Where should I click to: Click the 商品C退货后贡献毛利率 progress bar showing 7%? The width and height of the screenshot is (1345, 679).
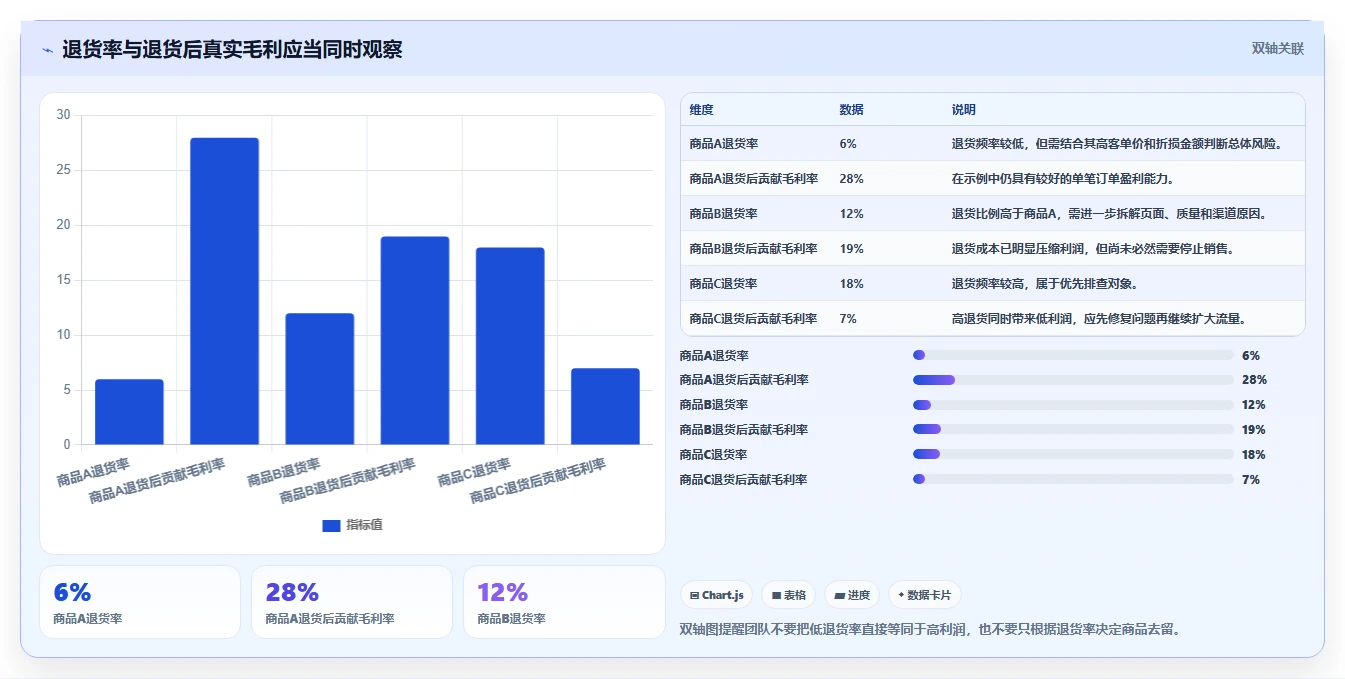click(1073, 479)
